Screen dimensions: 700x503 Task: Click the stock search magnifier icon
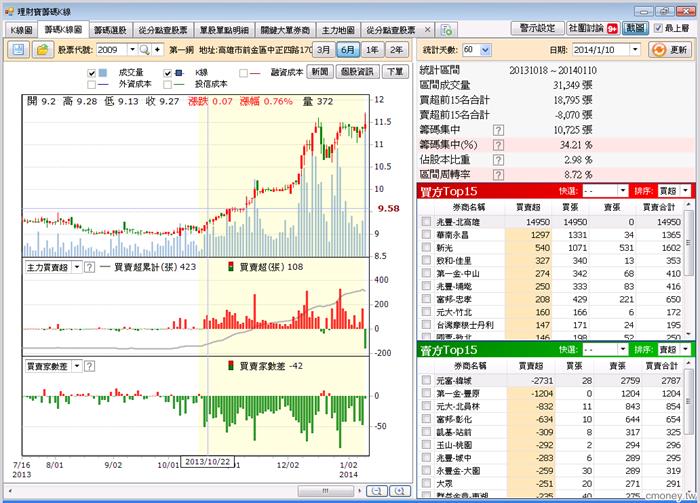(x=144, y=49)
